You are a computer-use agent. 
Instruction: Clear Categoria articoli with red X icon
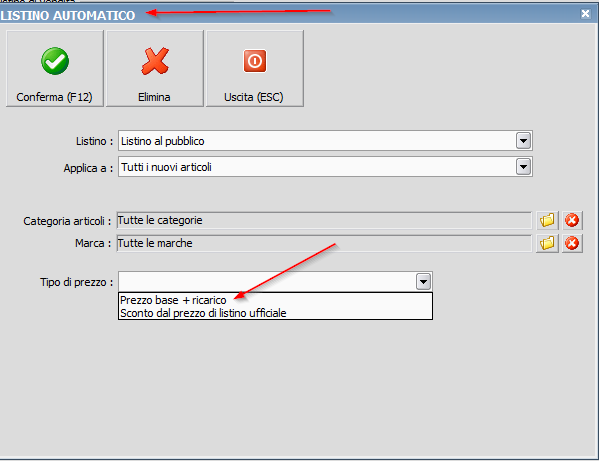572,220
